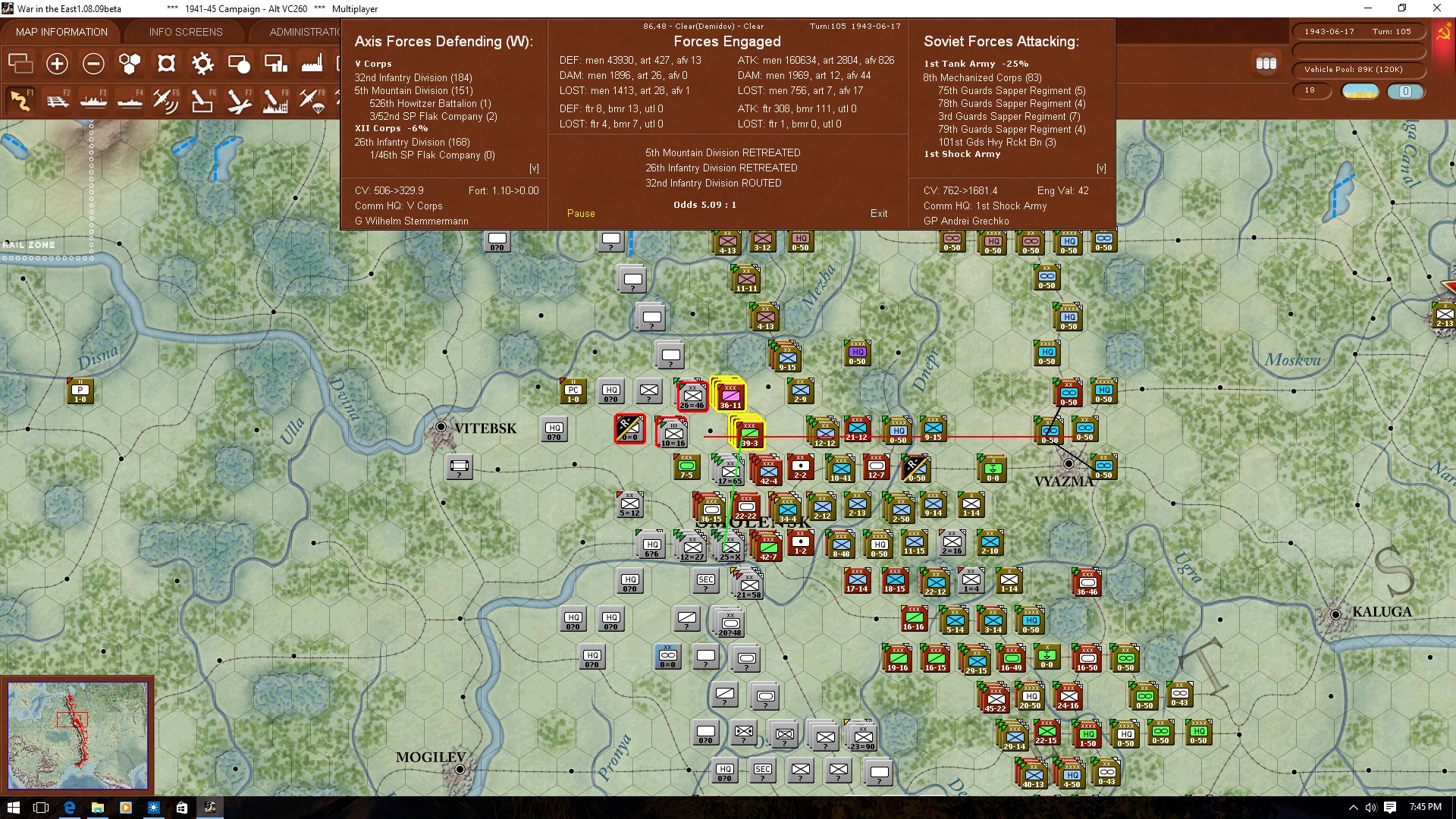The width and height of the screenshot is (1456, 819).
Task: Click the factory production icon
Action: 312,64
